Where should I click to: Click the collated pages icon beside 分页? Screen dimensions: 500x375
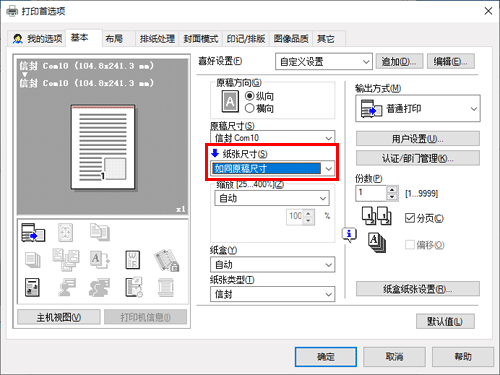(x=377, y=216)
